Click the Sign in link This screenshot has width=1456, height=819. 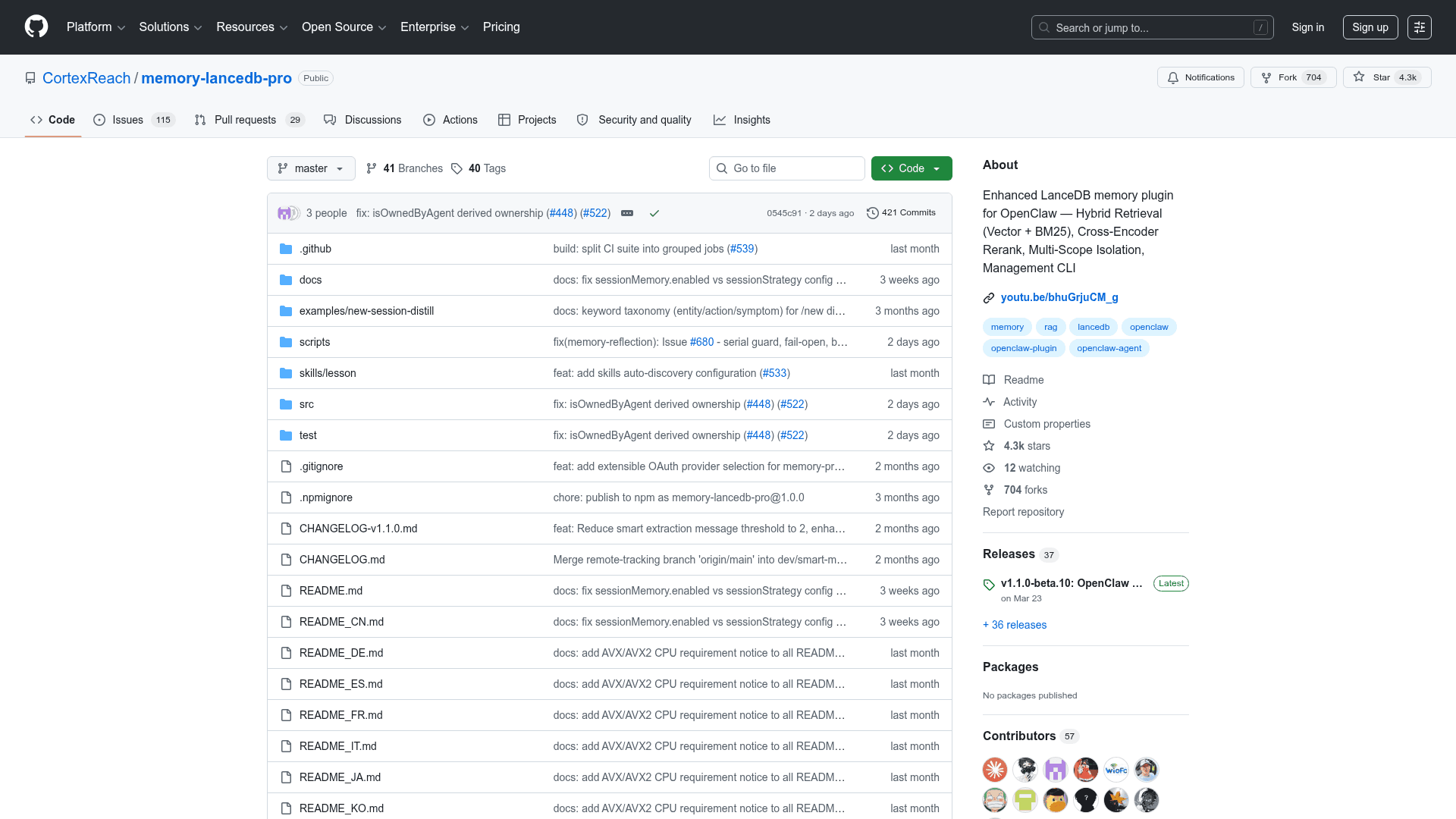pyautogui.click(x=1308, y=27)
